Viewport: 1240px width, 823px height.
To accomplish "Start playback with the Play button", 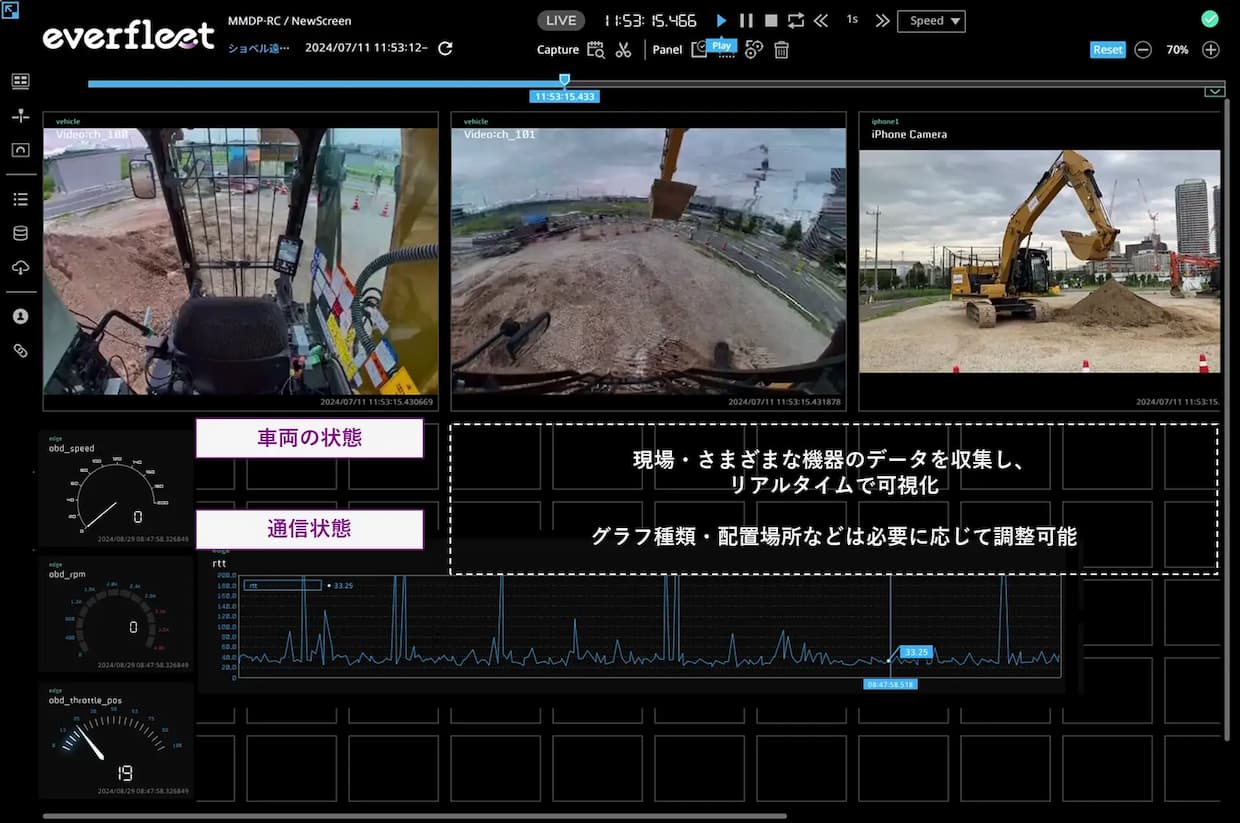I will [x=721, y=20].
